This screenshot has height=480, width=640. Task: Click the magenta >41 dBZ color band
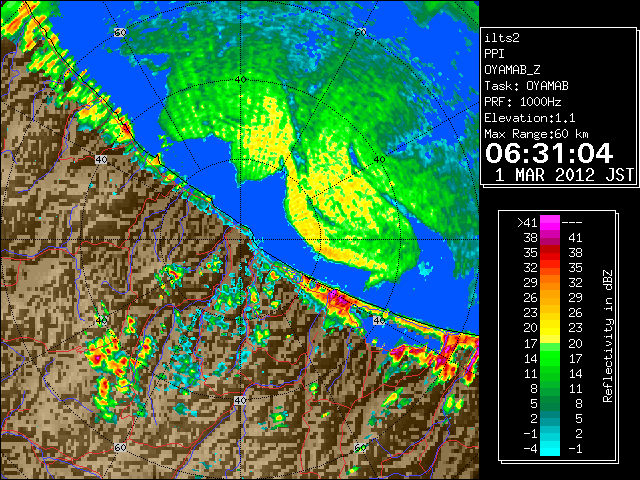(550, 223)
